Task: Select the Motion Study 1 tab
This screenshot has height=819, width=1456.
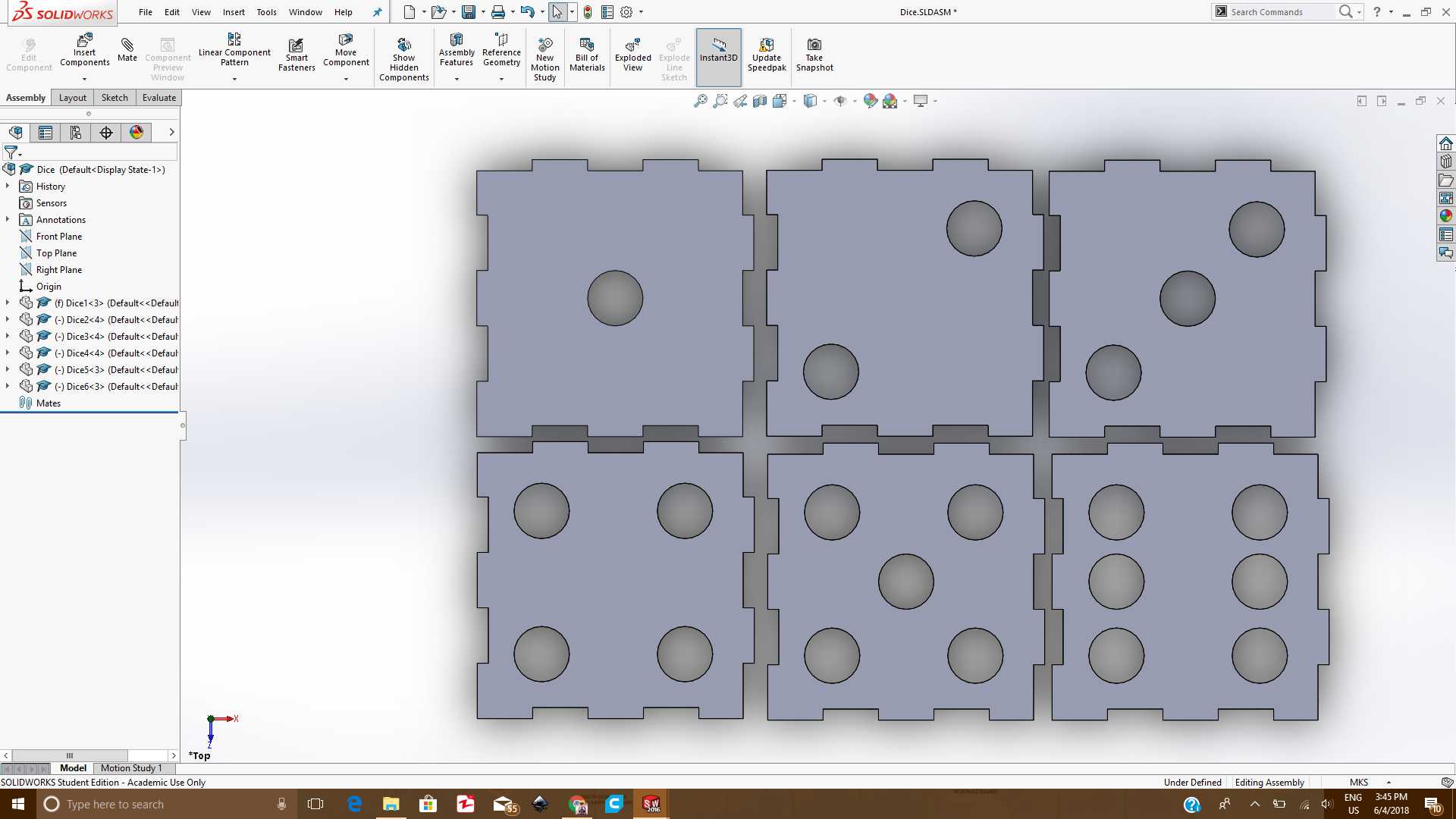Action: pos(131,768)
